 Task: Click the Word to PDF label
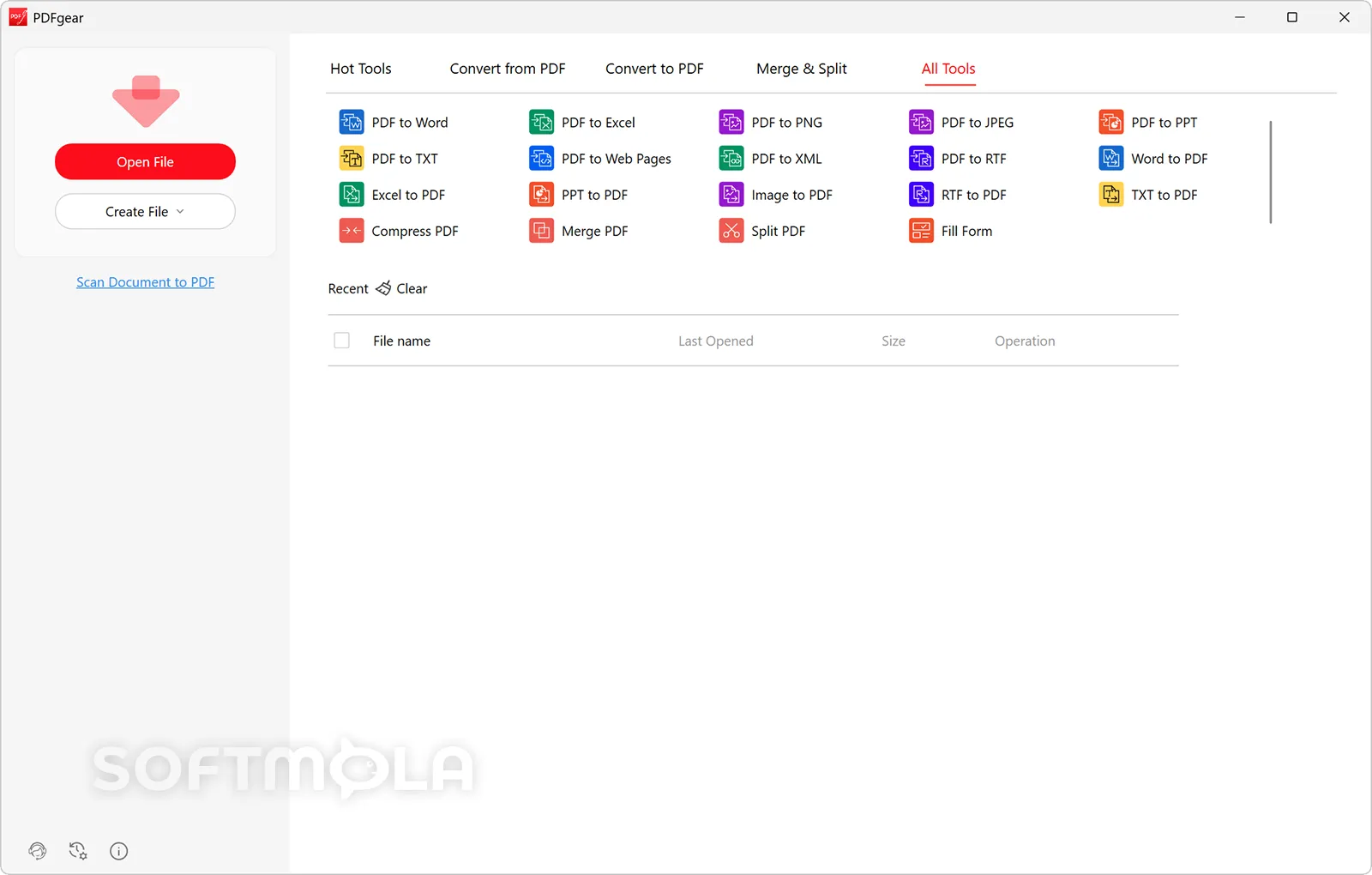coord(1170,159)
